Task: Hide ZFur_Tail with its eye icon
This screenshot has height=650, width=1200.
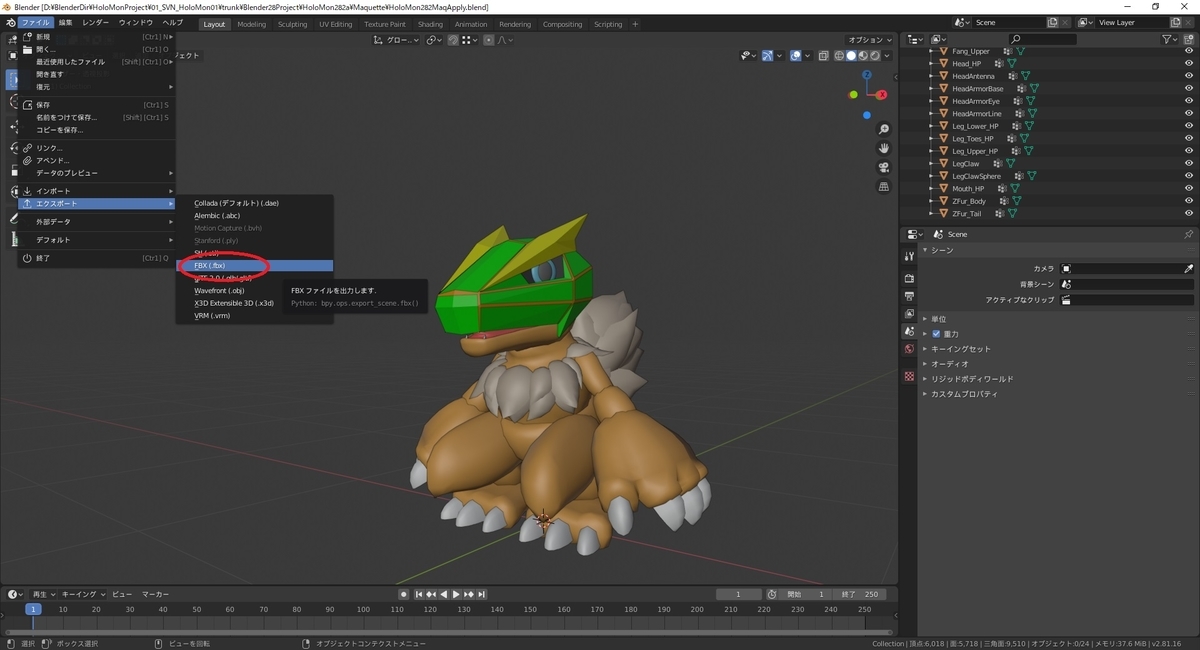Action: (x=1189, y=213)
